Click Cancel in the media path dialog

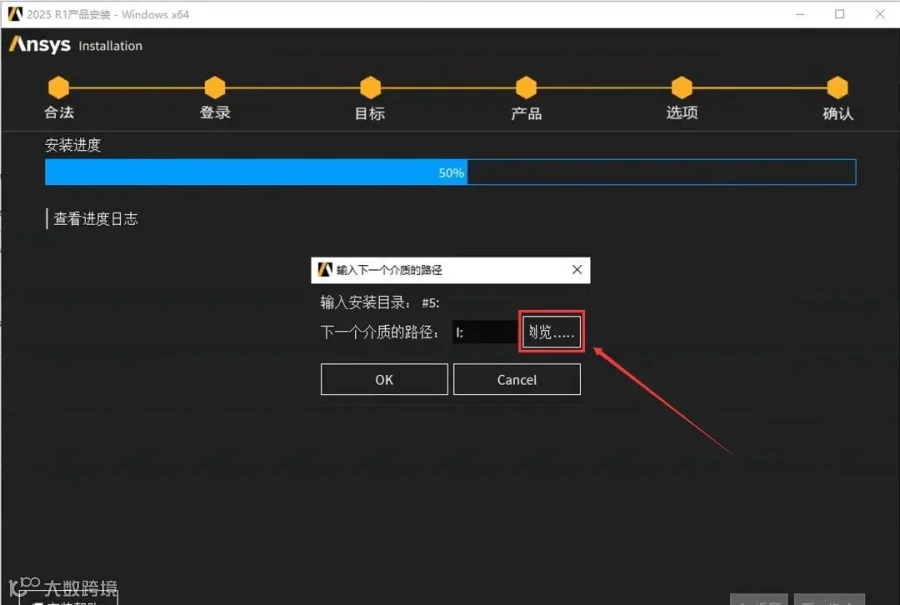[517, 379]
